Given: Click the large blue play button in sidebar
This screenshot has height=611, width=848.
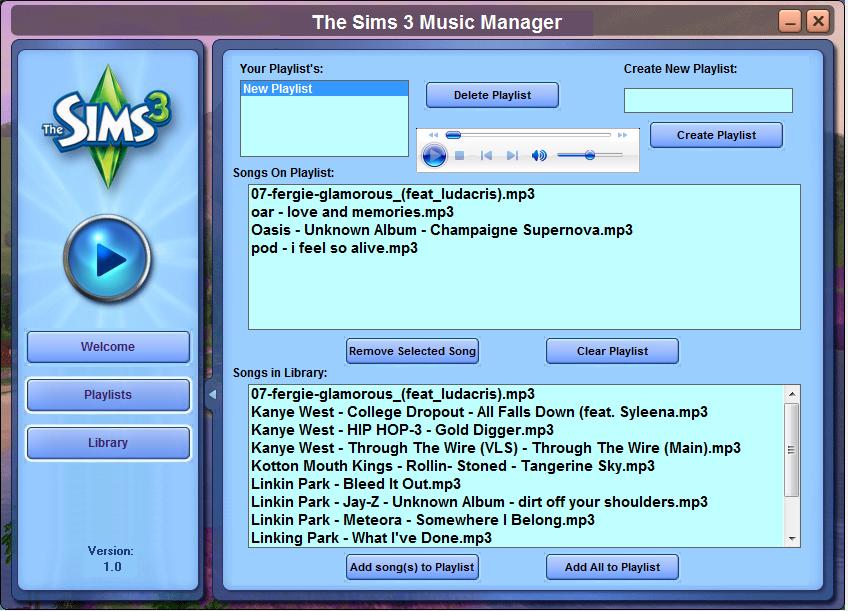Looking at the screenshot, I should (x=108, y=259).
